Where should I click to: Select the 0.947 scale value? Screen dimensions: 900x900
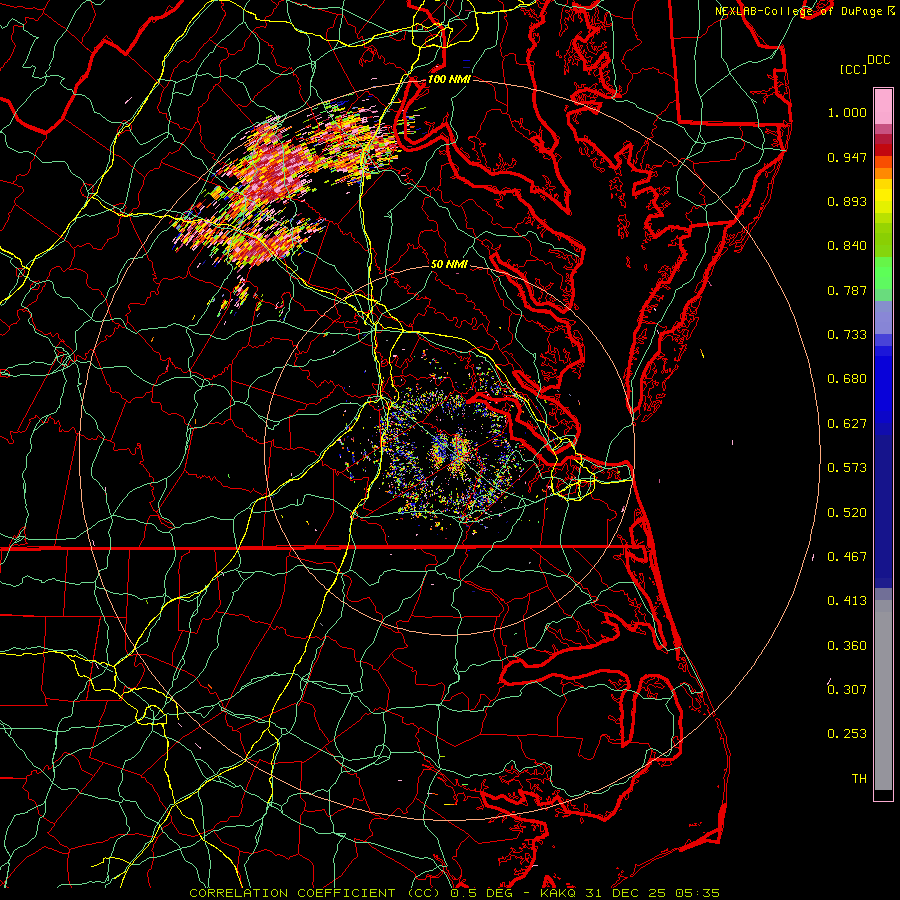click(847, 157)
